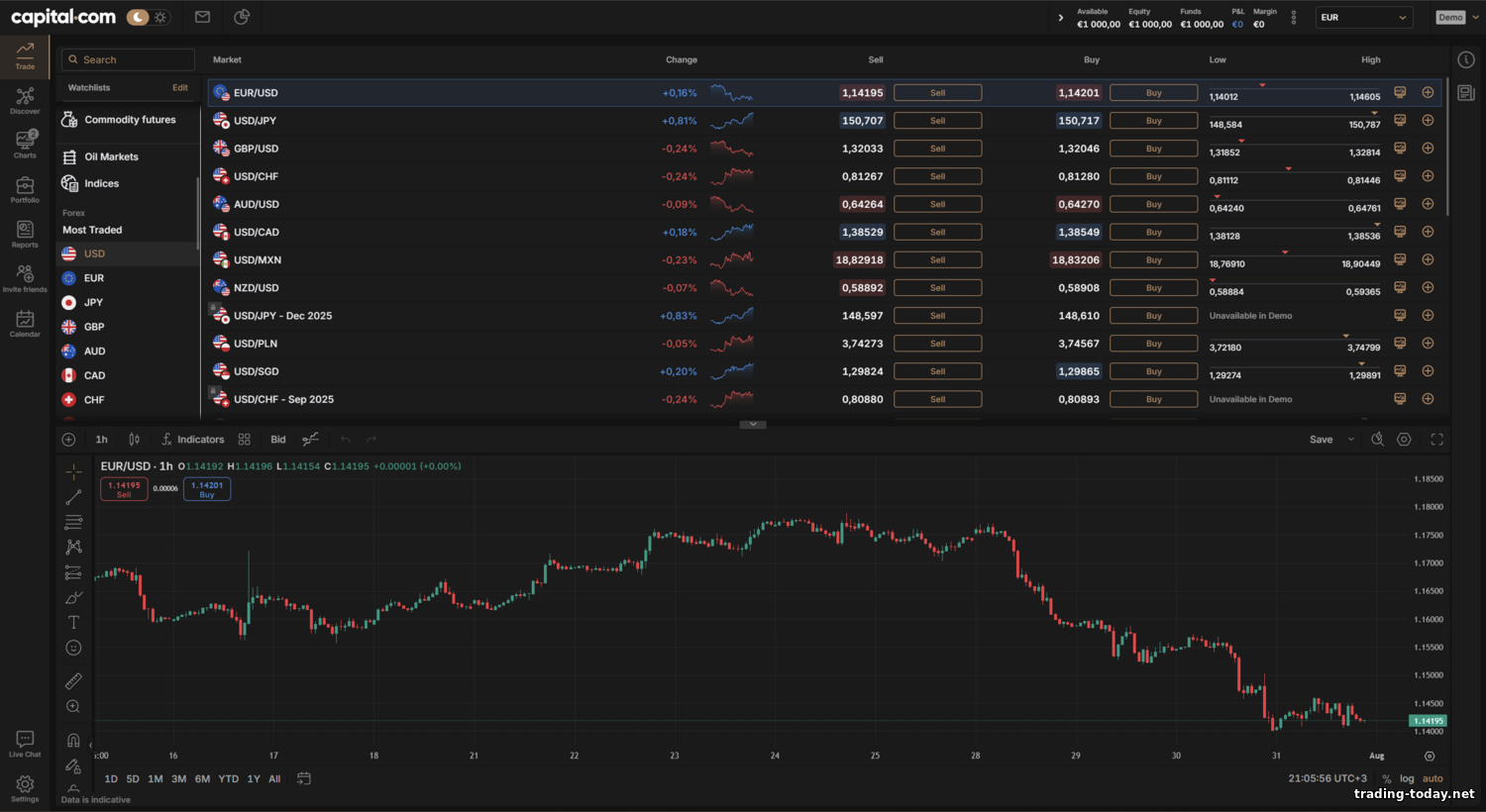Enter fullscreen chart mode
Screen dimensions: 1486x812
pos(1436,440)
